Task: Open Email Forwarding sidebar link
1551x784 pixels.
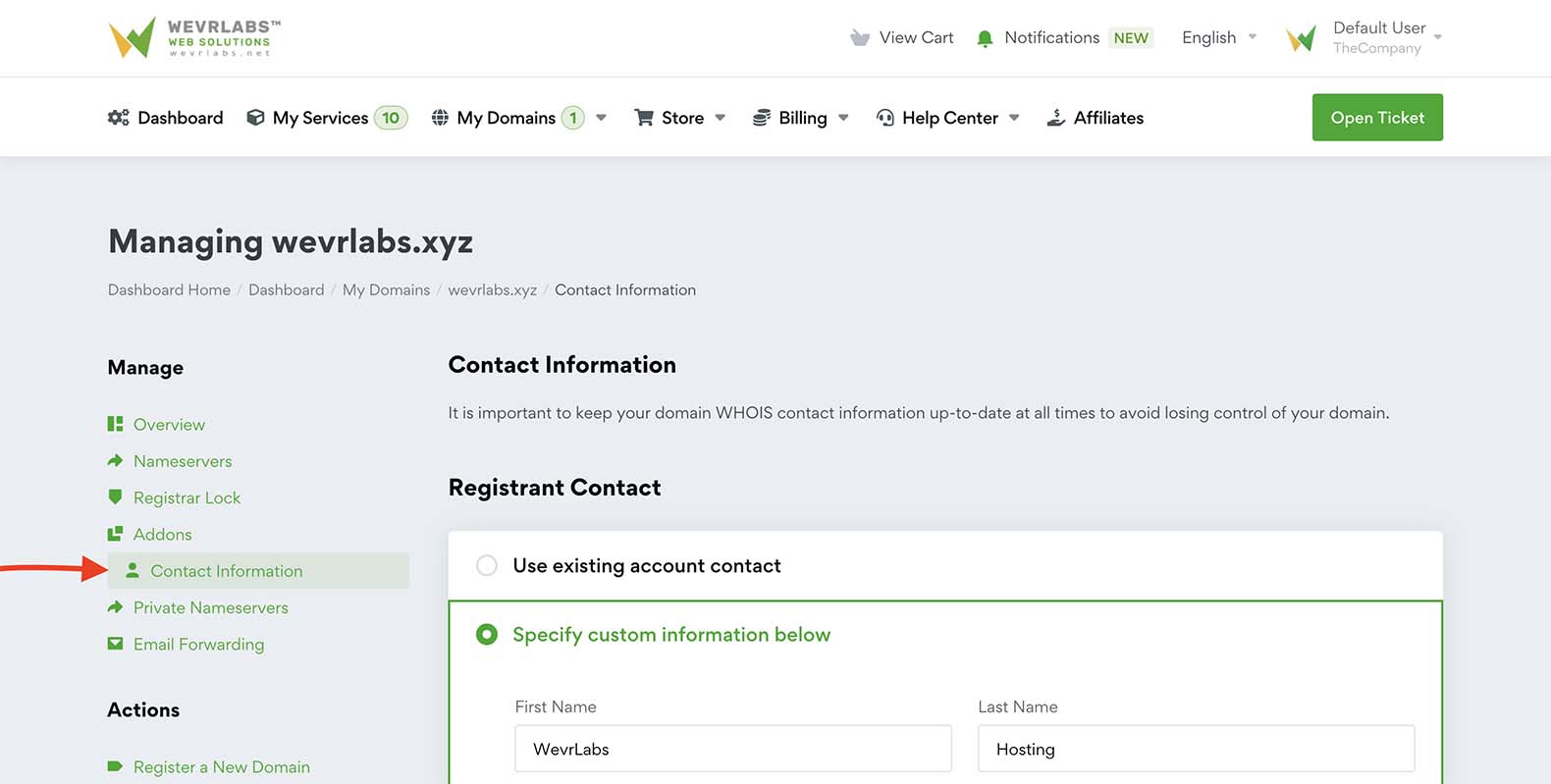Action: click(x=198, y=644)
